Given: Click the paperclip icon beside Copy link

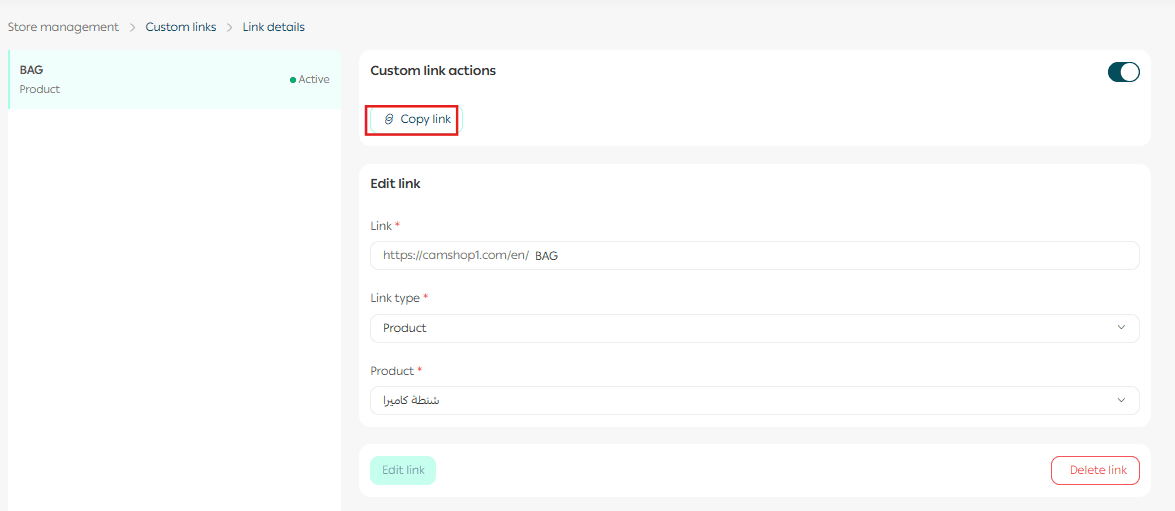Looking at the screenshot, I should 389,119.
